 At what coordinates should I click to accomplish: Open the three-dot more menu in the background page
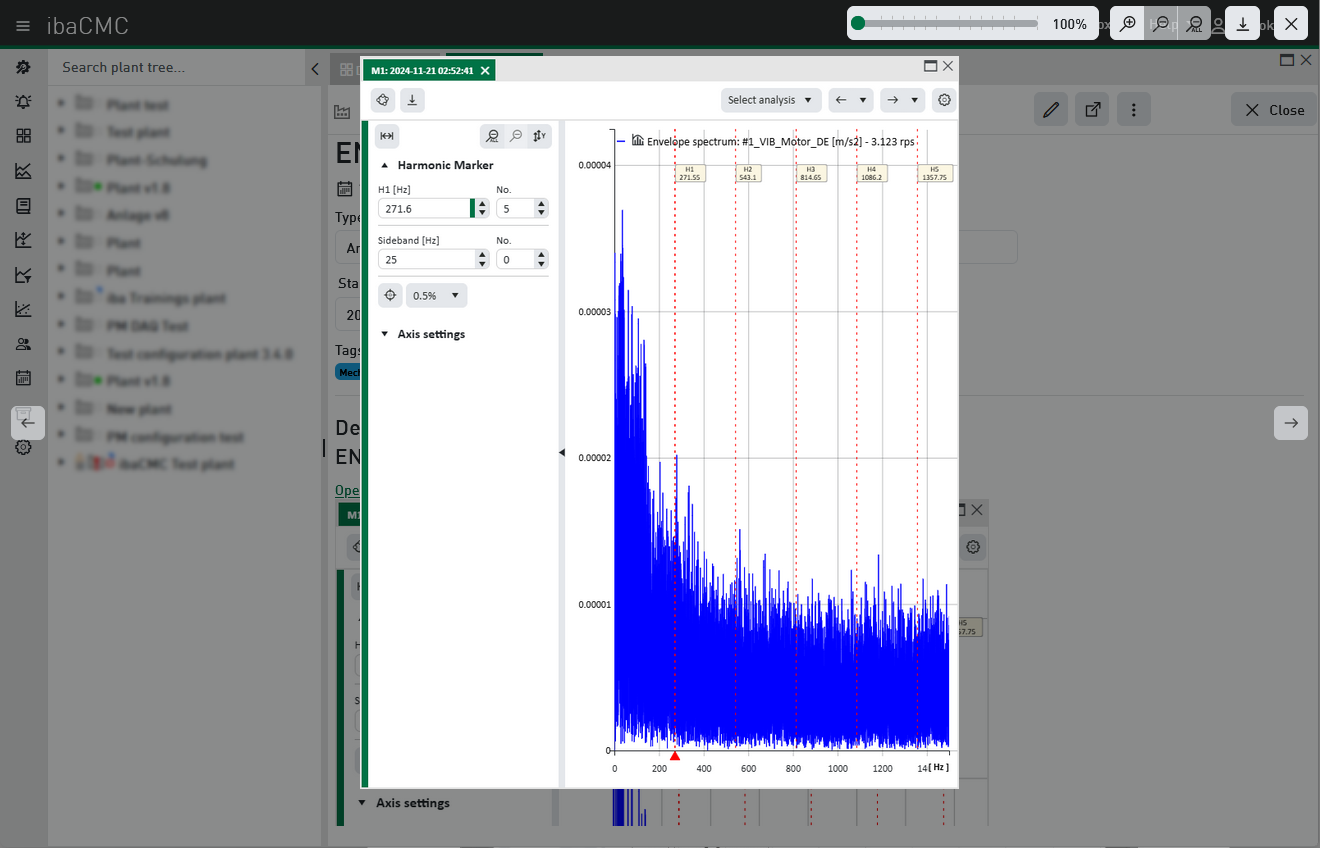coord(1134,110)
